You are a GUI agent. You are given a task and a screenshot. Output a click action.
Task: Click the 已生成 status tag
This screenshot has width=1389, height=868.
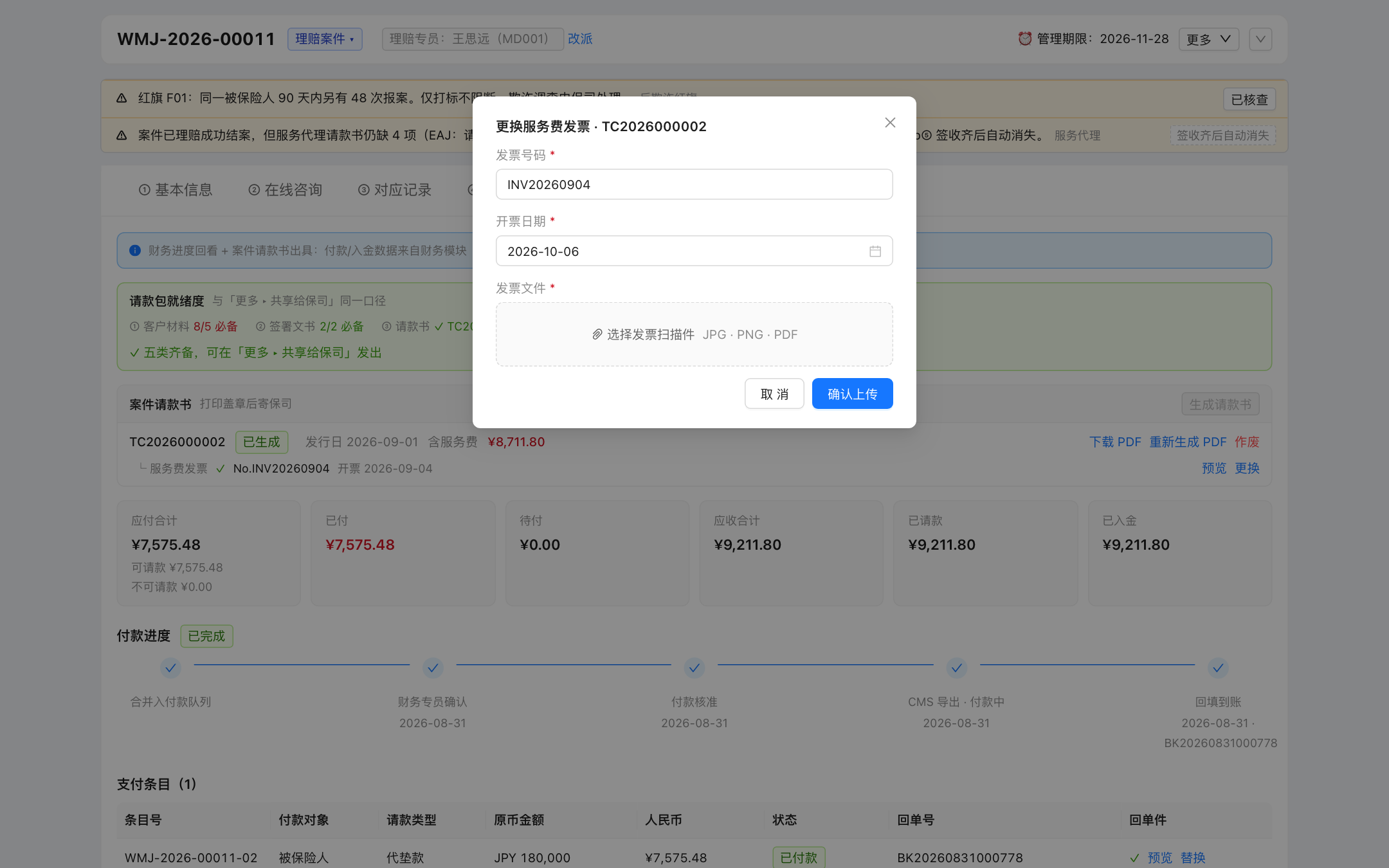coord(262,442)
